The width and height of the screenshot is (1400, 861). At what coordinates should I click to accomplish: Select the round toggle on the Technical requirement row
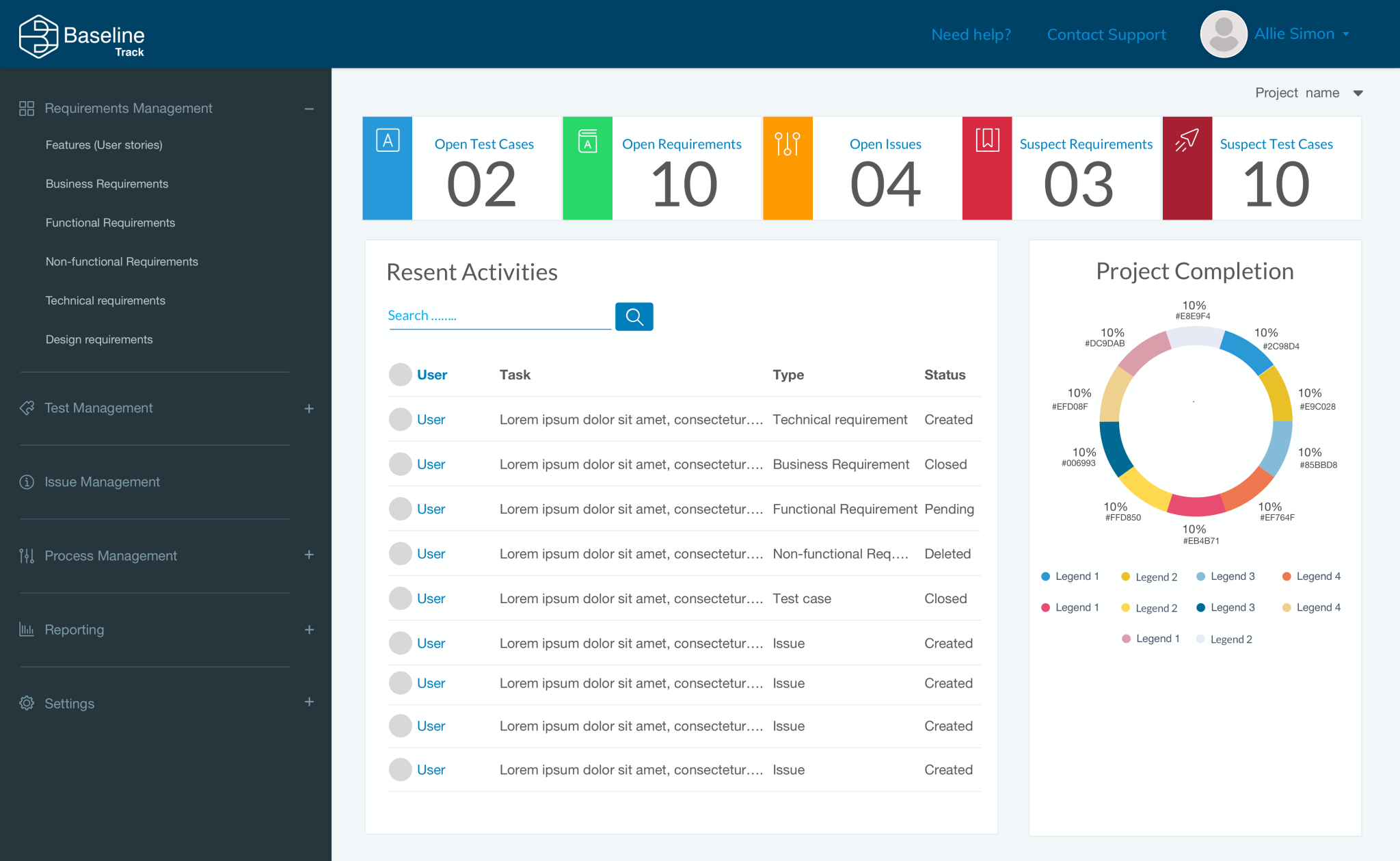point(401,420)
